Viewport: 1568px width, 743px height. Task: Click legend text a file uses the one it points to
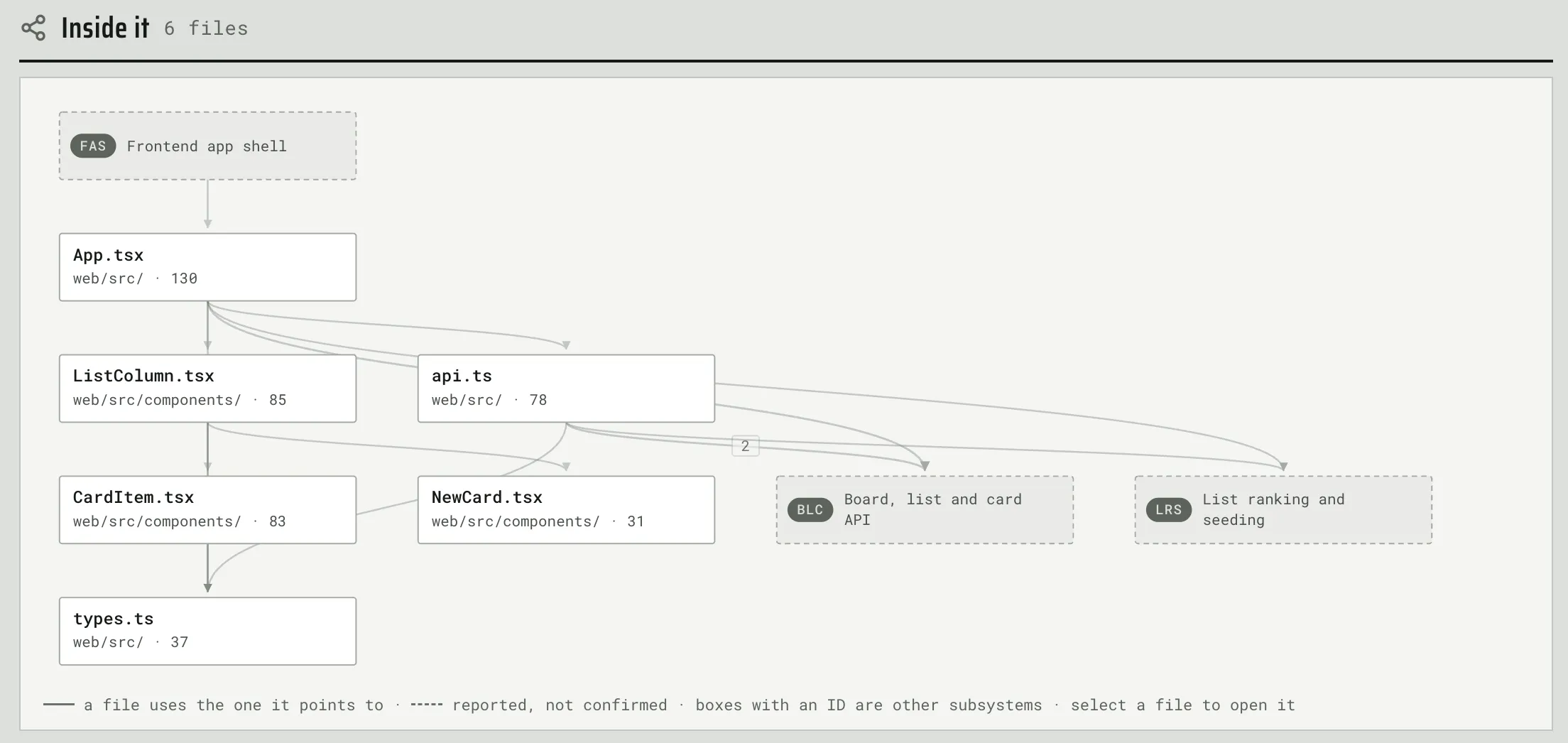click(x=234, y=705)
